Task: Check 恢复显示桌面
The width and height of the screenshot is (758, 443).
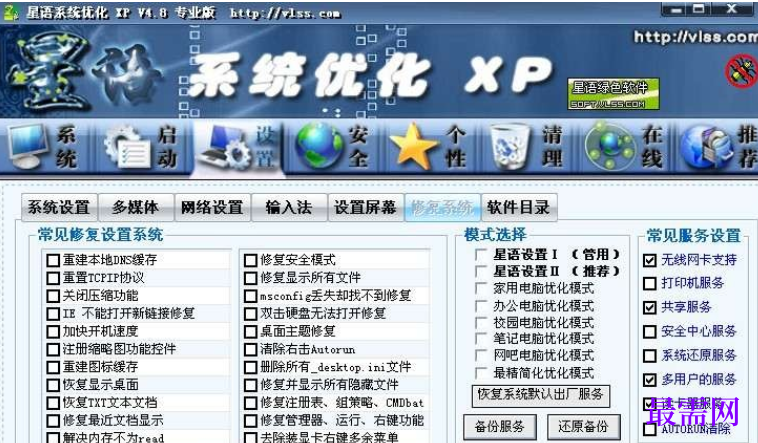Action: tap(53, 385)
